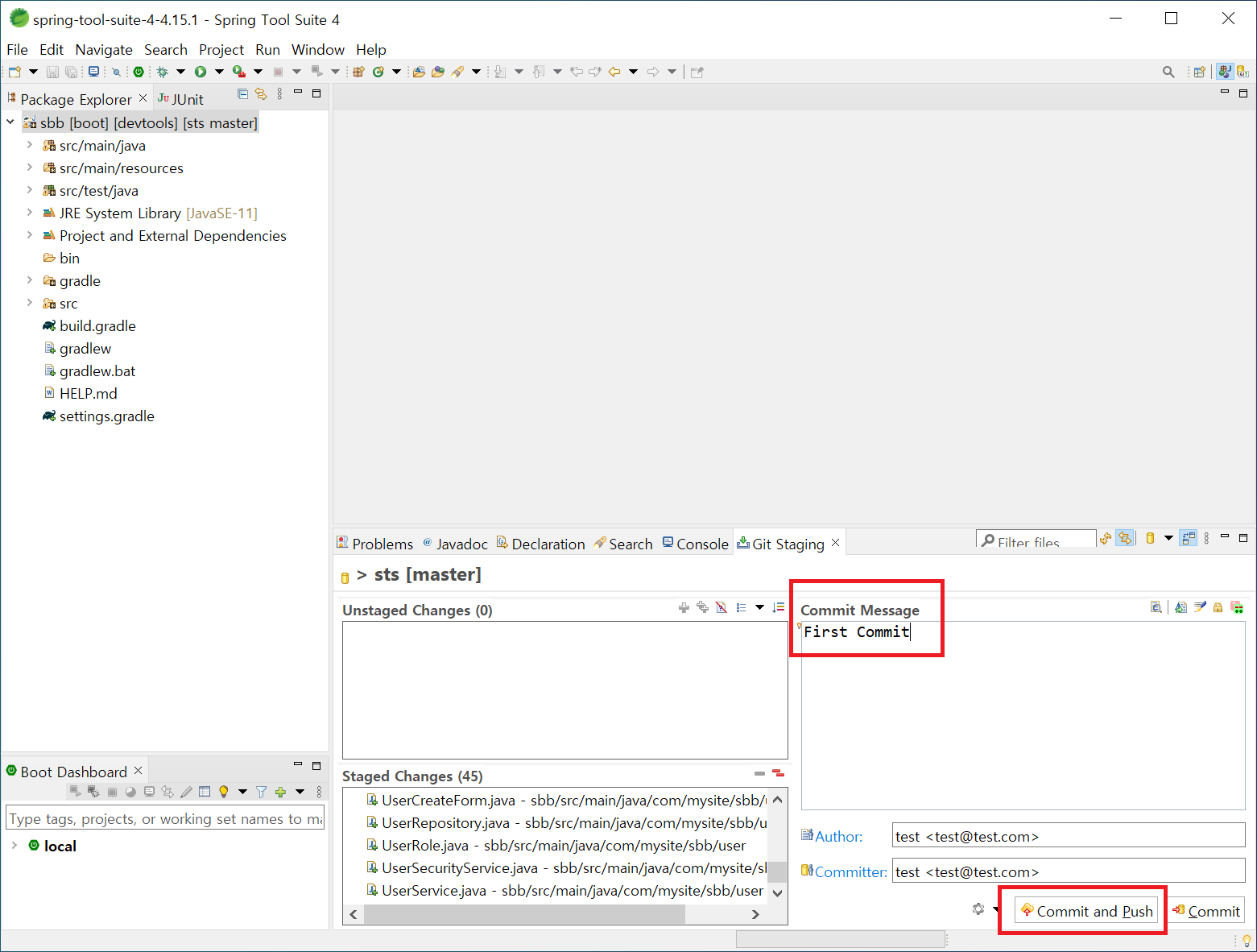Toggle the Add Change-Id icon
This screenshot has width=1257, height=952.
click(1237, 607)
